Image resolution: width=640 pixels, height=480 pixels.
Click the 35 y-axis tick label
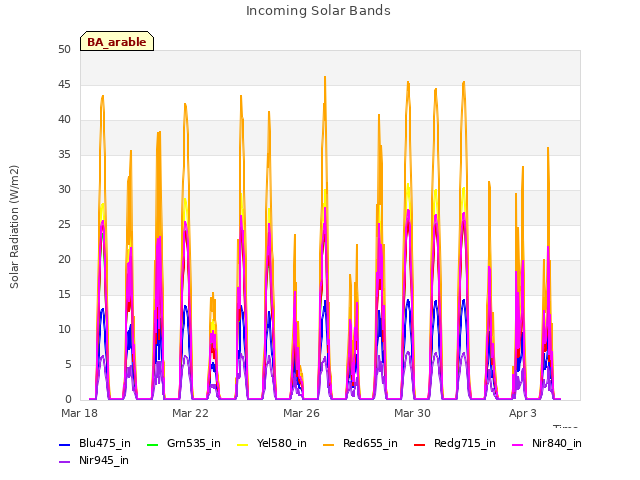tap(64, 155)
